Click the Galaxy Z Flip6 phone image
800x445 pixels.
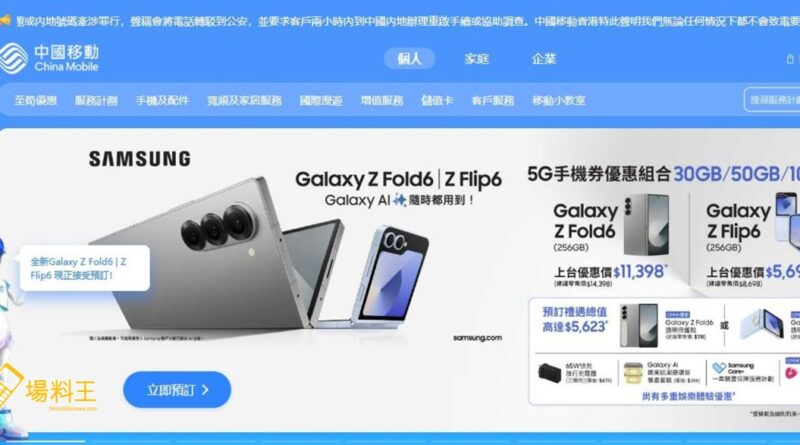coord(390,278)
